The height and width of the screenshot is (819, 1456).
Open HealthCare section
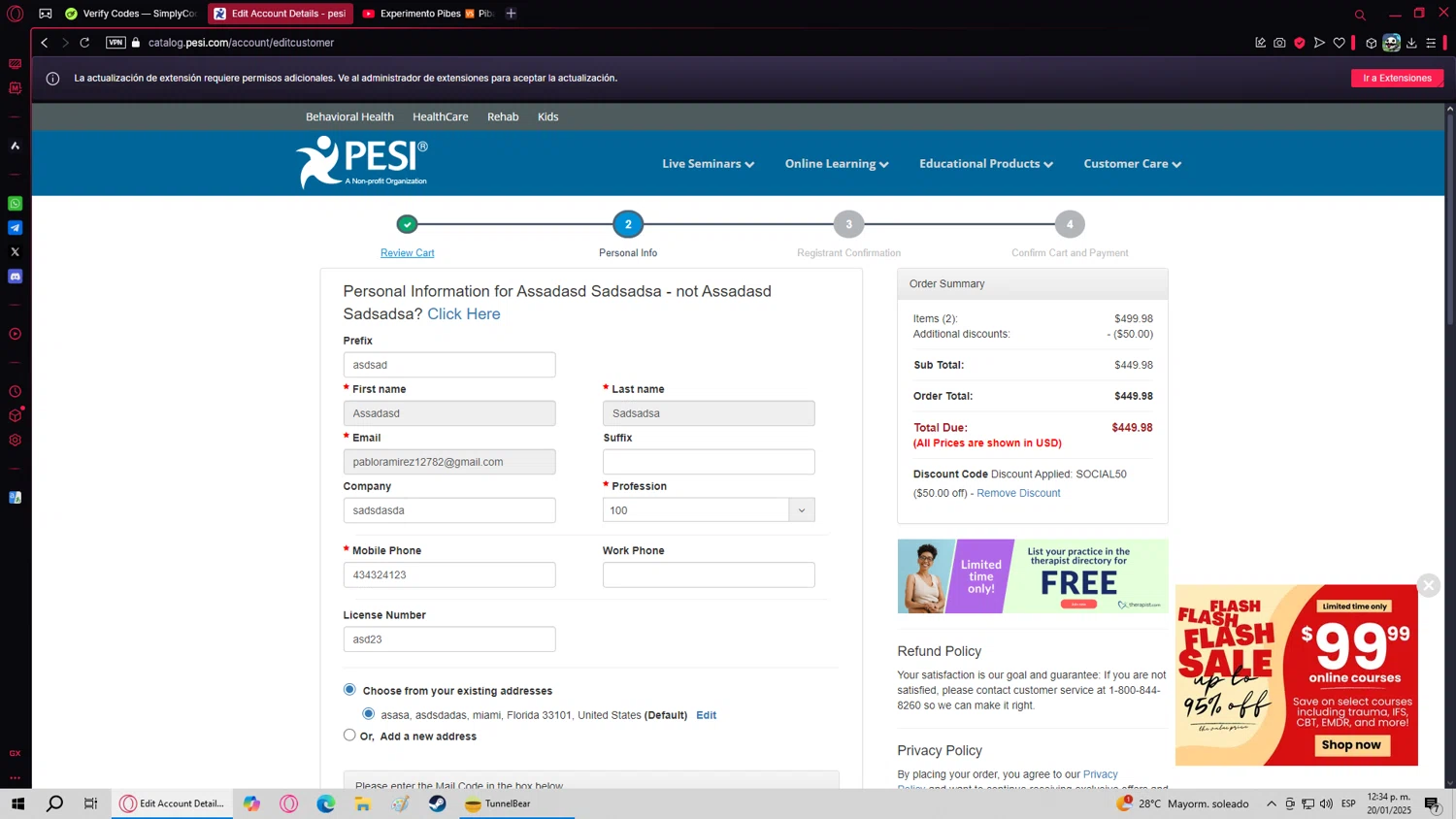(x=441, y=116)
